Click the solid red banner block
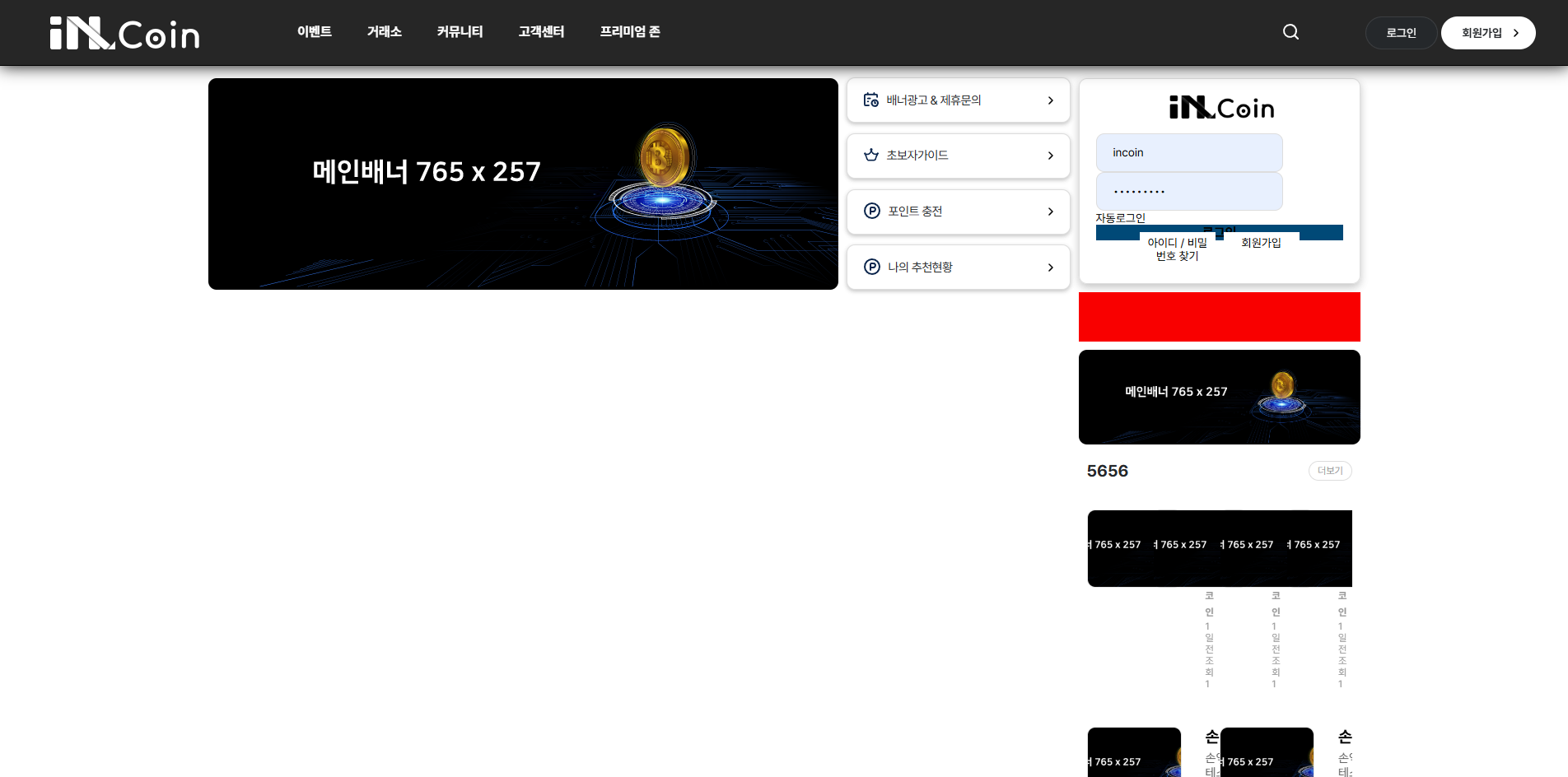 (1219, 317)
